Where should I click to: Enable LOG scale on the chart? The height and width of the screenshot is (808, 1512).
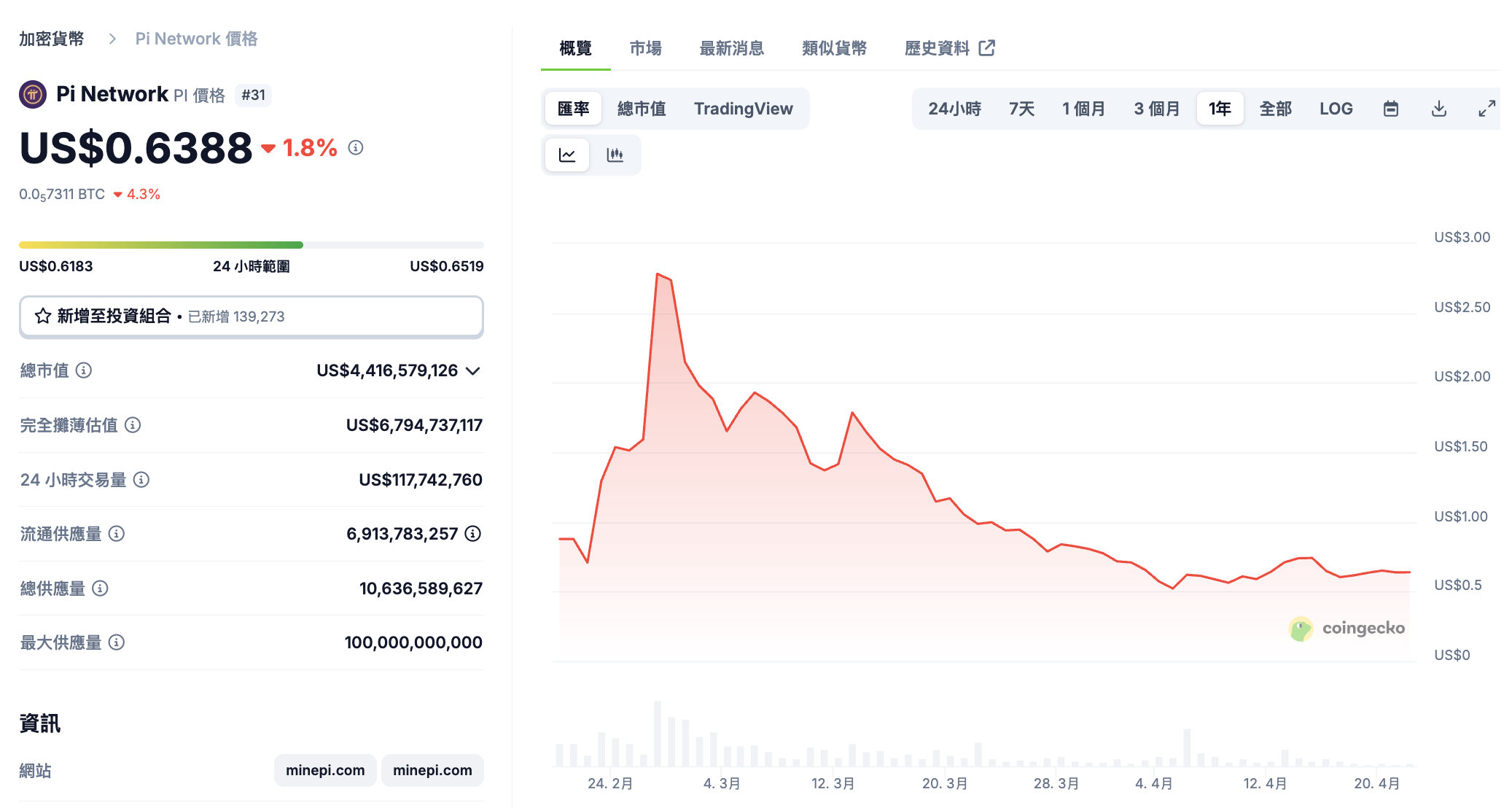1336,108
